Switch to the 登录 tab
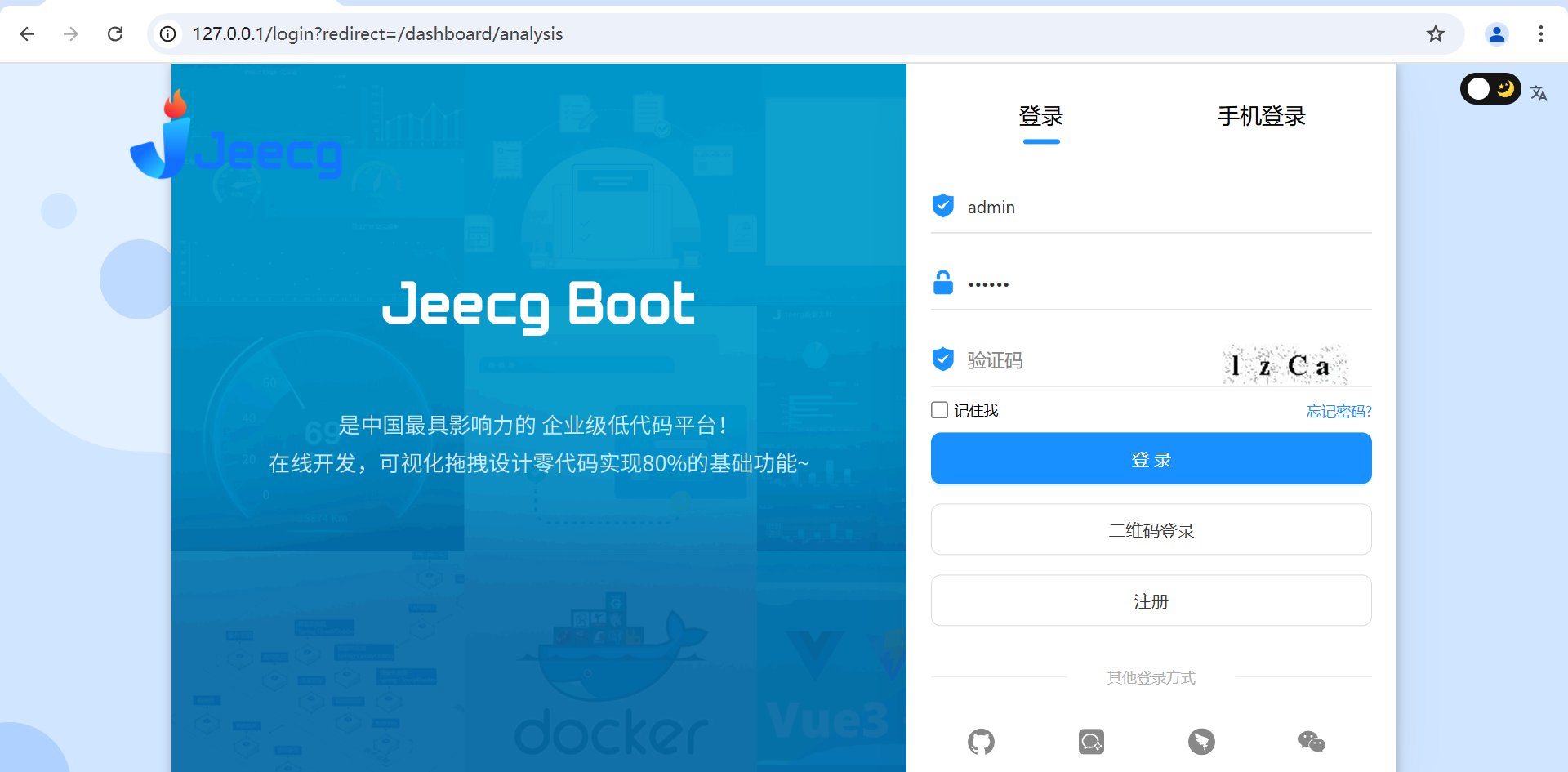Viewport: 1568px width, 772px height. coord(1041,116)
